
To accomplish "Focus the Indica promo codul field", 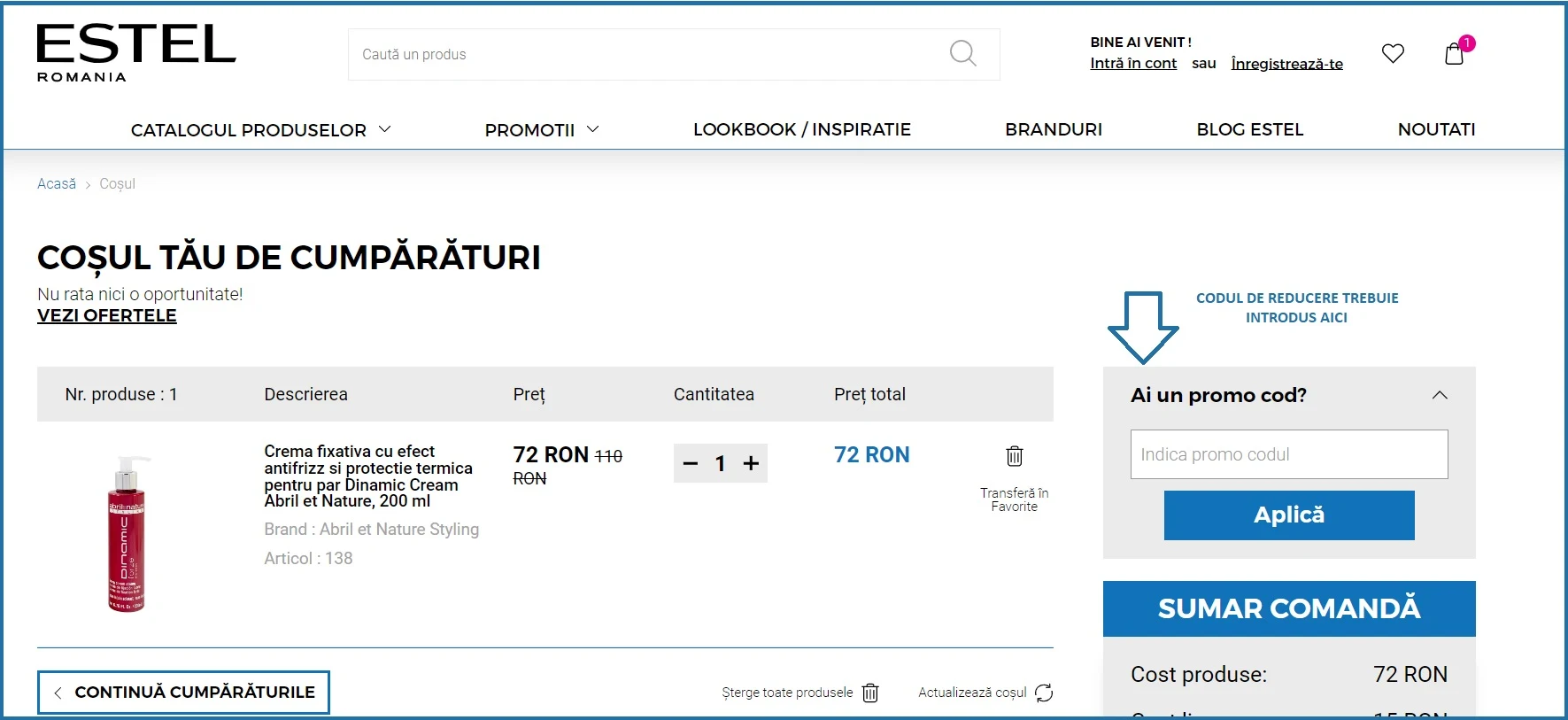I will (1289, 454).
